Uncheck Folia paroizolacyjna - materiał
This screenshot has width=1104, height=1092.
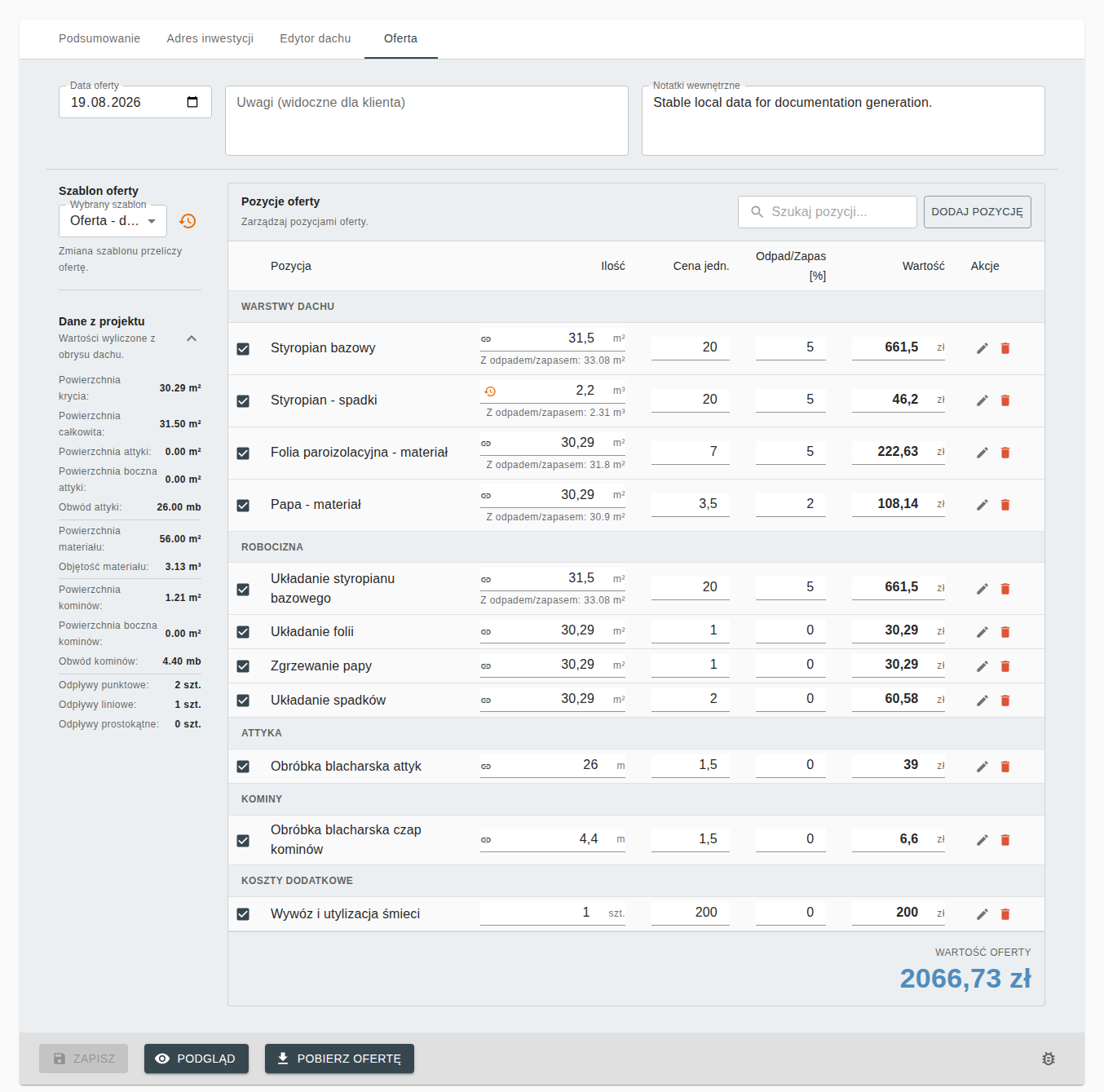pos(243,453)
